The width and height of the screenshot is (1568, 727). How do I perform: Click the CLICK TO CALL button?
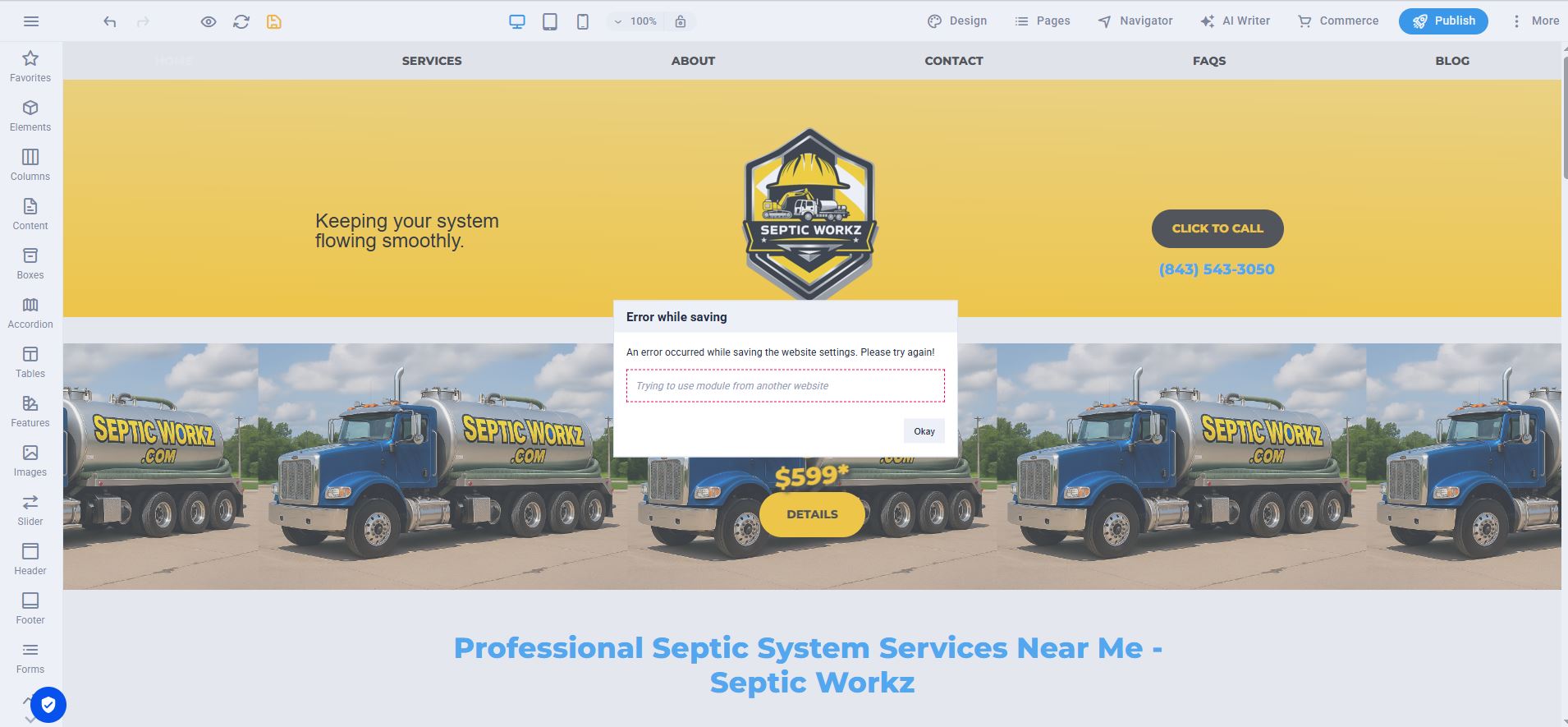(x=1217, y=228)
